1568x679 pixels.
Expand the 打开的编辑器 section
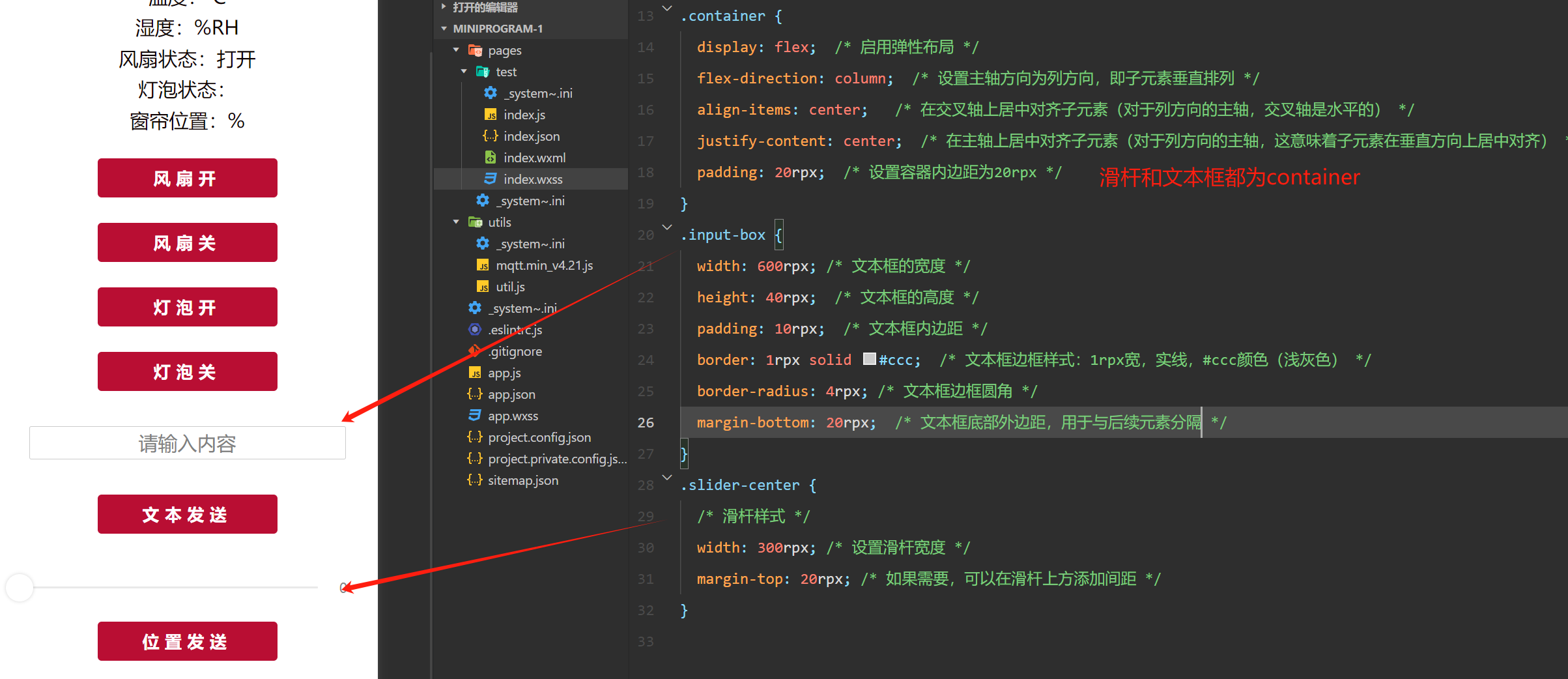pos(444,7)
